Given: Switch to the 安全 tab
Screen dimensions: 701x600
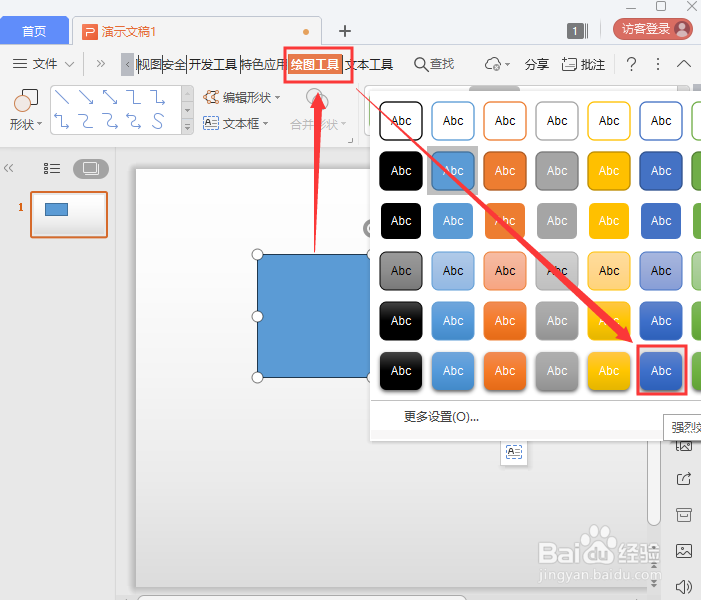Looking at the screenshot, I should (174, 65).
